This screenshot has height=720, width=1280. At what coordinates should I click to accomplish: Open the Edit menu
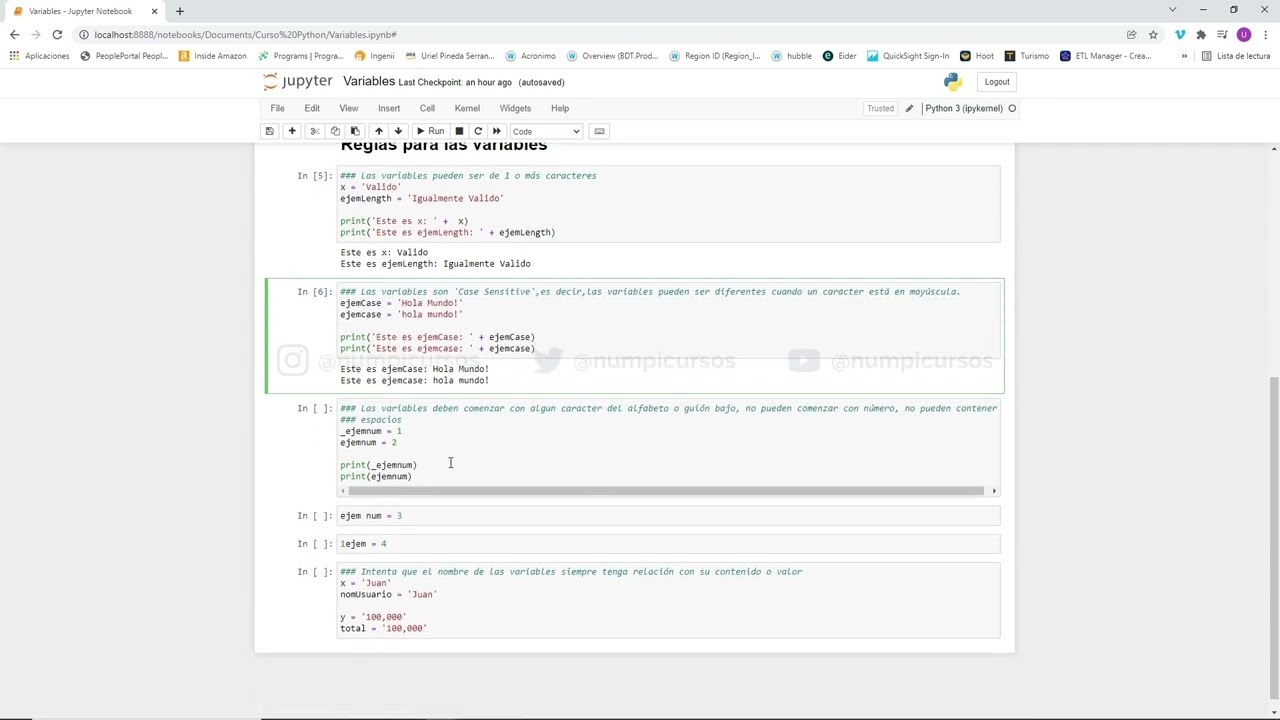(x=312, y=108)
